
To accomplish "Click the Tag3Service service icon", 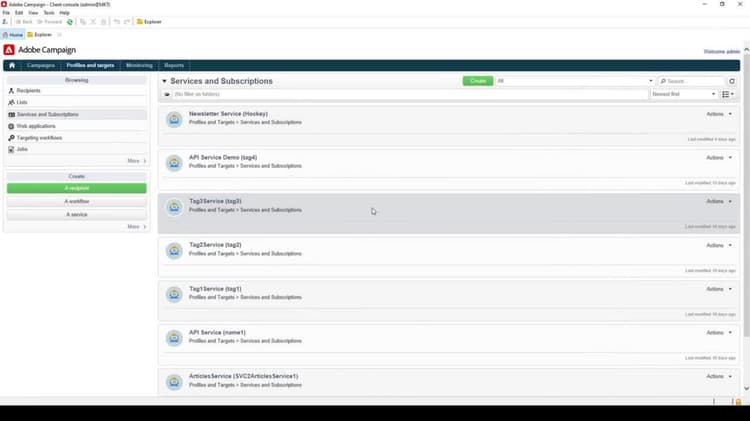I will (174, 207).
